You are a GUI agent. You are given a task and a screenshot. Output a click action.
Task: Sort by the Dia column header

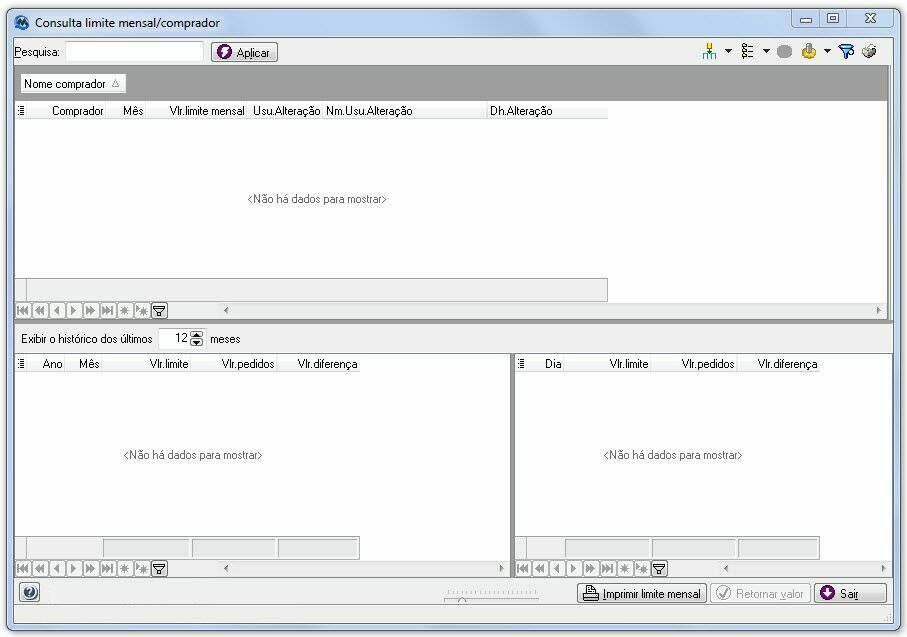click(x=545, y=364)
